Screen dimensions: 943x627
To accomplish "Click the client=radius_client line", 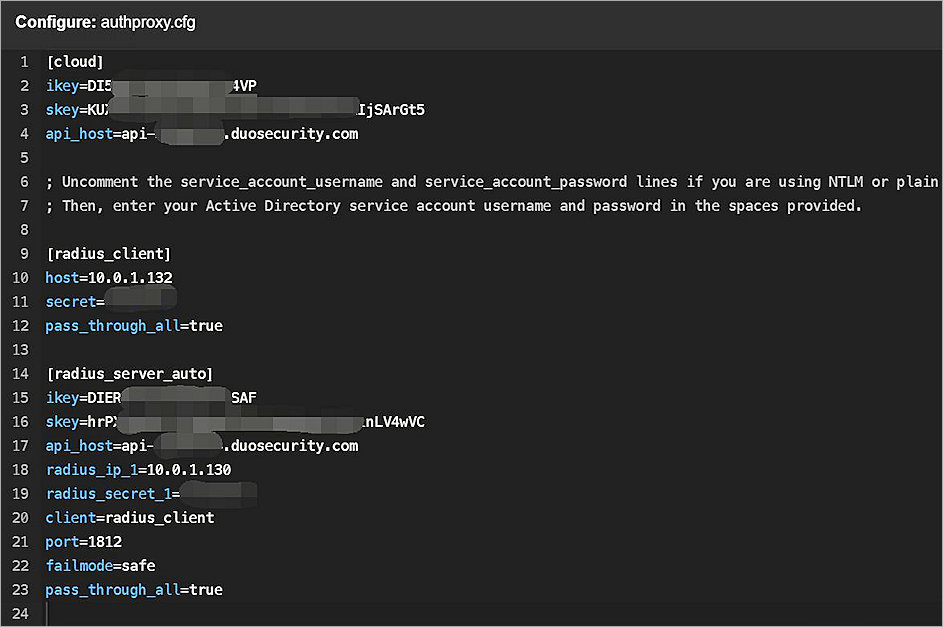I will click(130, 518).
